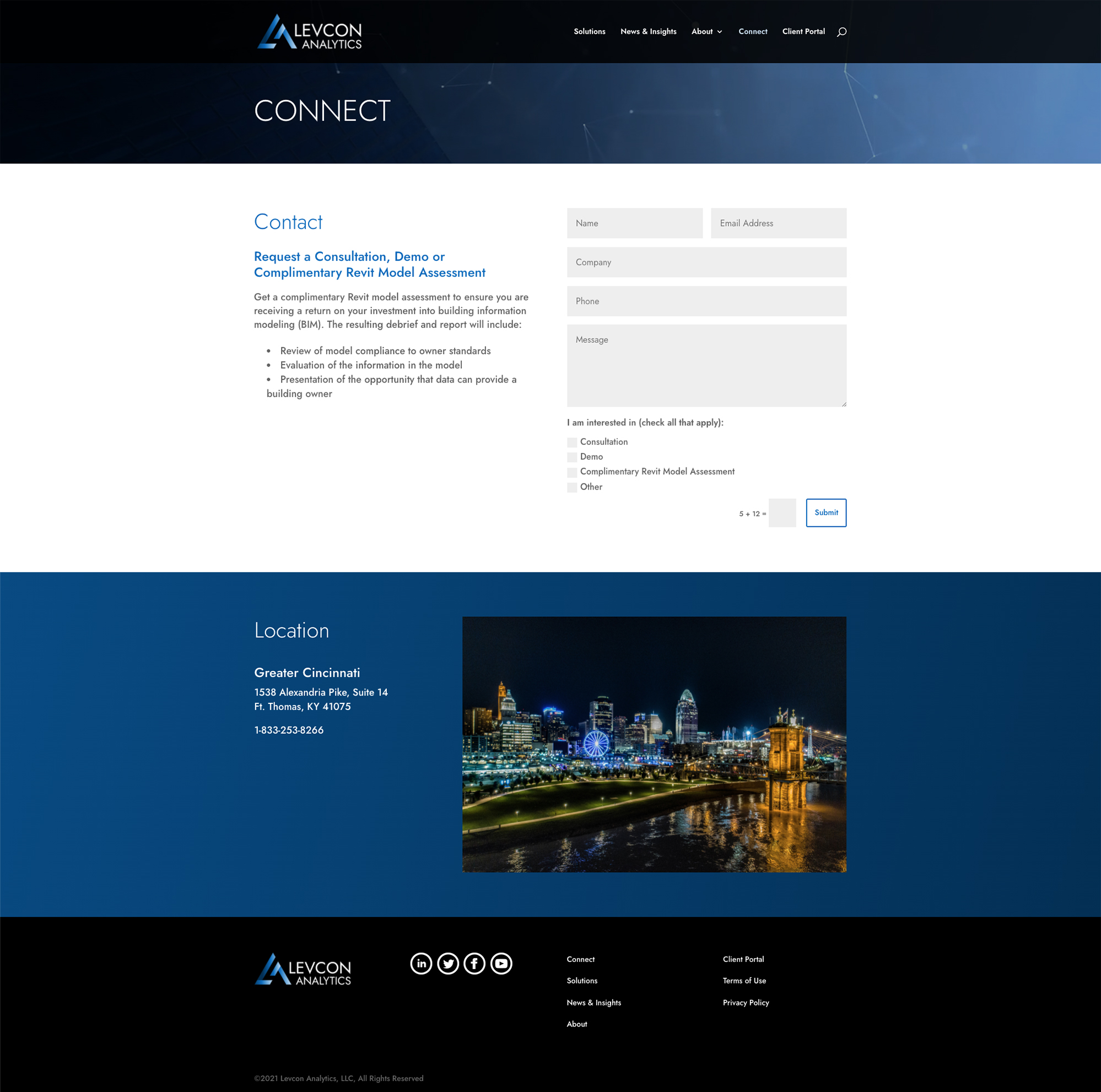Click the CAPTCHA answer input field
1101x1092 pixels.
782,512
